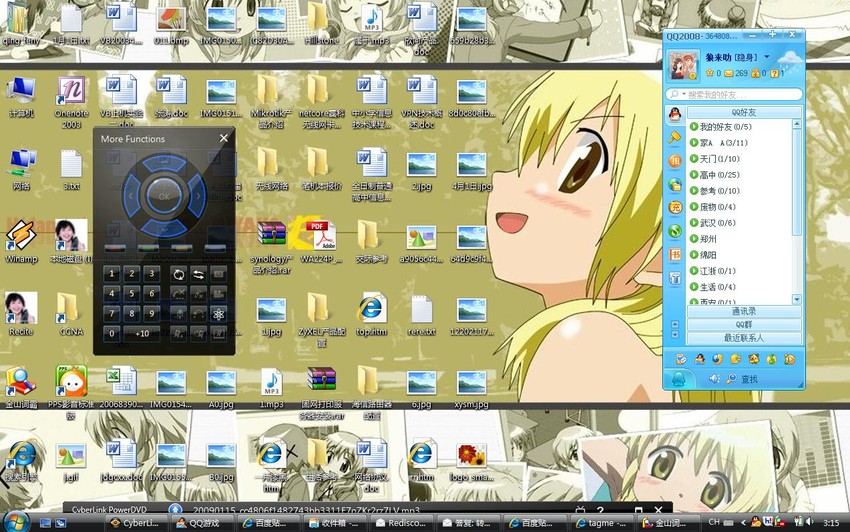
Task: Toggle the QQ sound speaker icon
Action: coord(714,379)
